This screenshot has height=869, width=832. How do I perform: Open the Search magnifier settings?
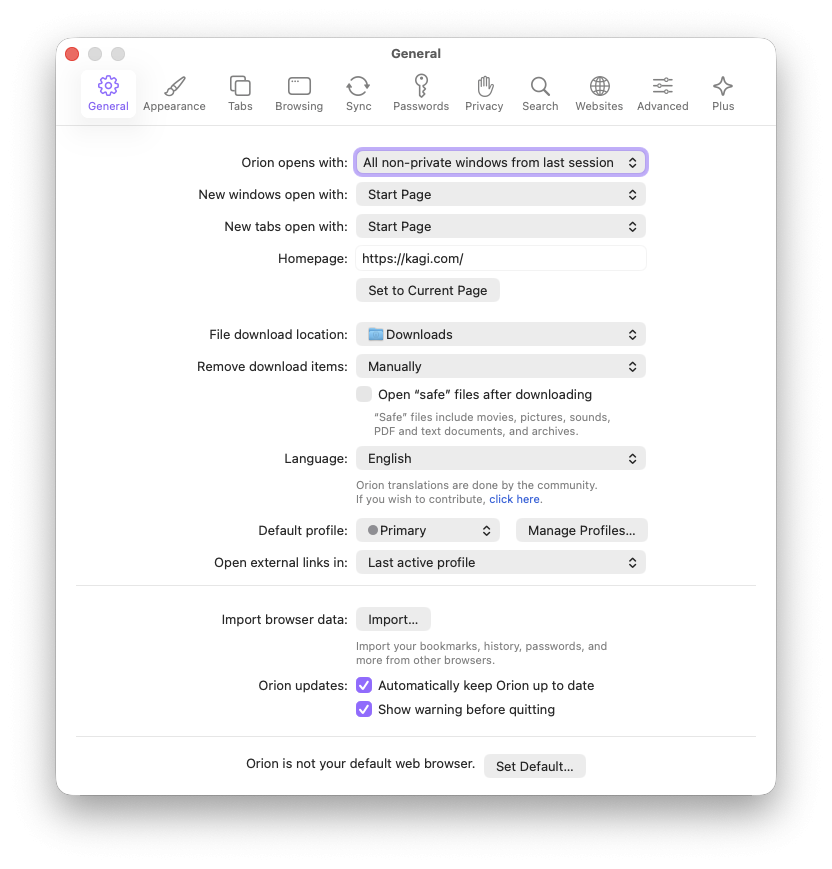pos(540,93)
